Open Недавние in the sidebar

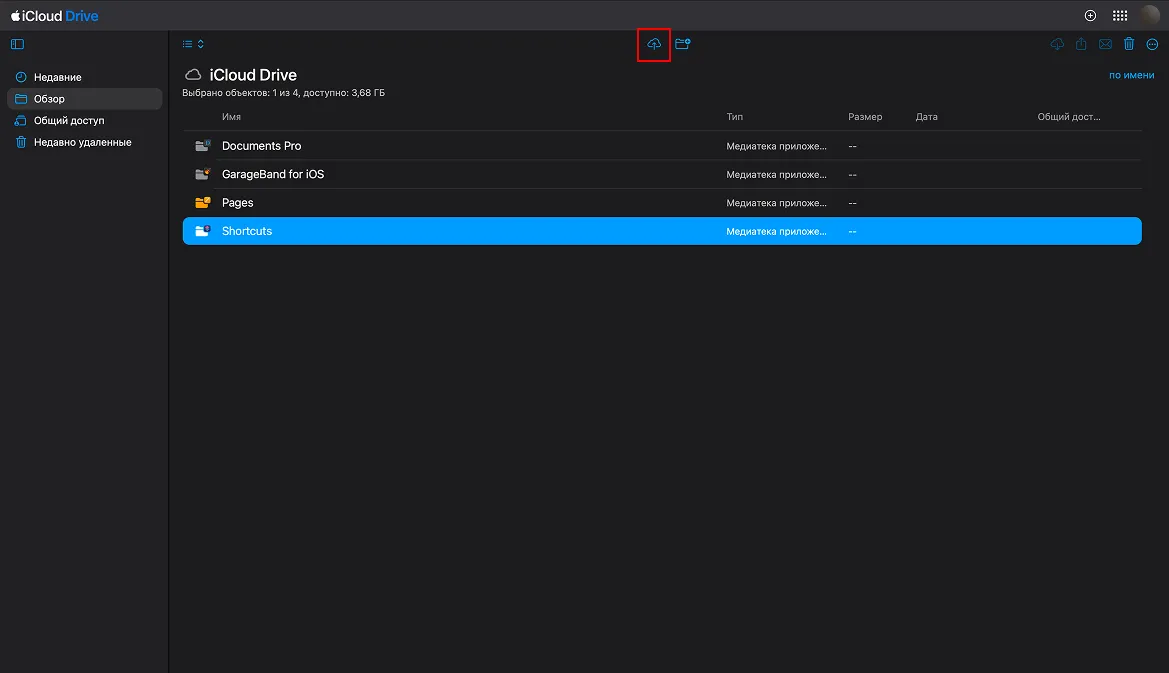[x=84, y=77]
